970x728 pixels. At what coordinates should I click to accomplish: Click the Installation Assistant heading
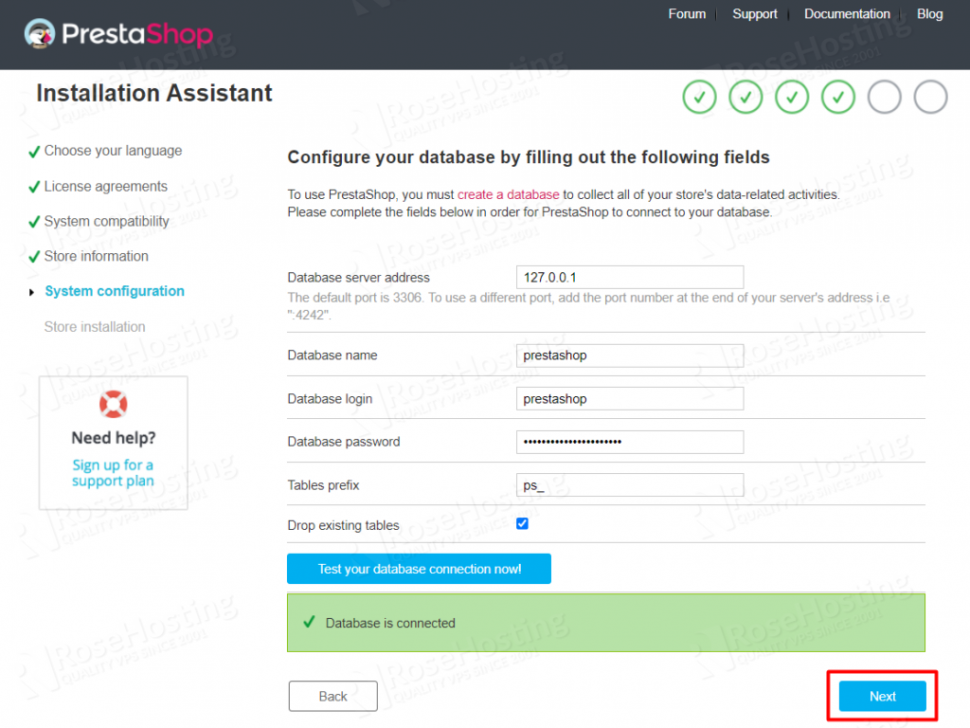pos(154,93)
